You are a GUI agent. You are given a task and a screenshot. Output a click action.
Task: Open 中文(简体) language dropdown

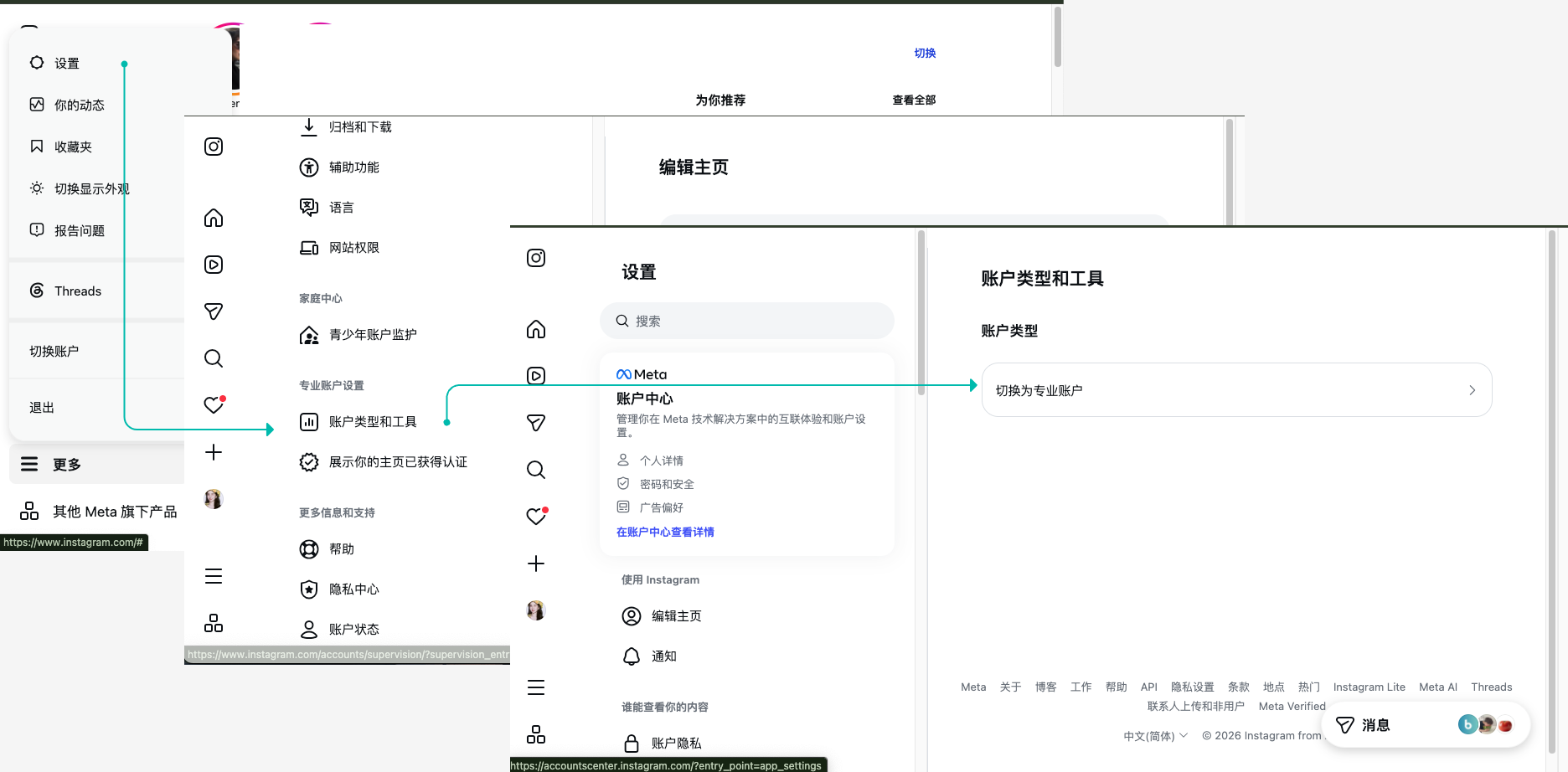tap(1156, 736)
